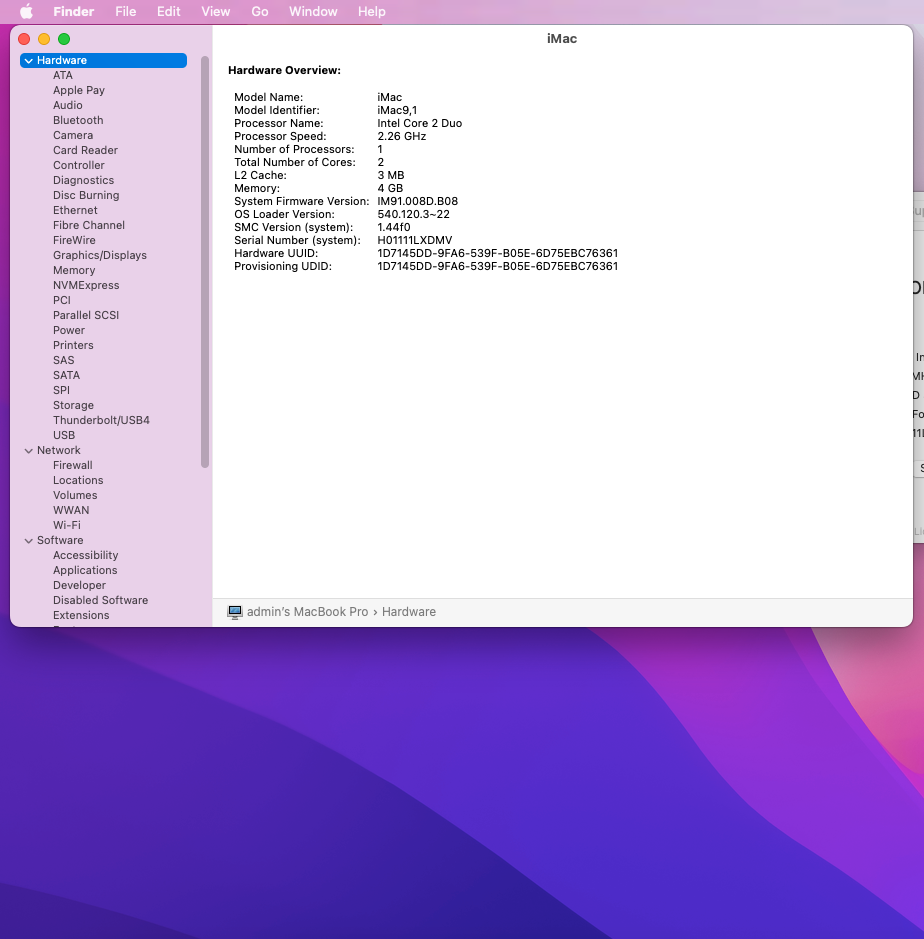Open the File menu
The height and width of the screenshot is (939, 924).
tap(126, 11)
